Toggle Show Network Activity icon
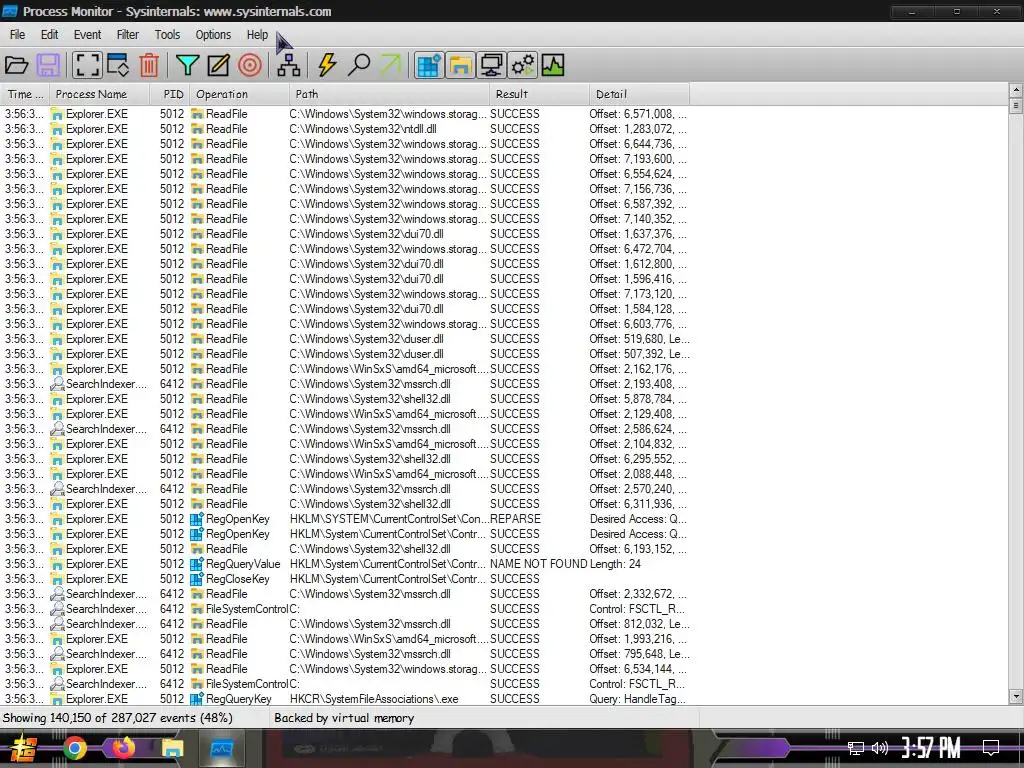The height and width of the screenshot is (768, 1024). tap(491, 65)
